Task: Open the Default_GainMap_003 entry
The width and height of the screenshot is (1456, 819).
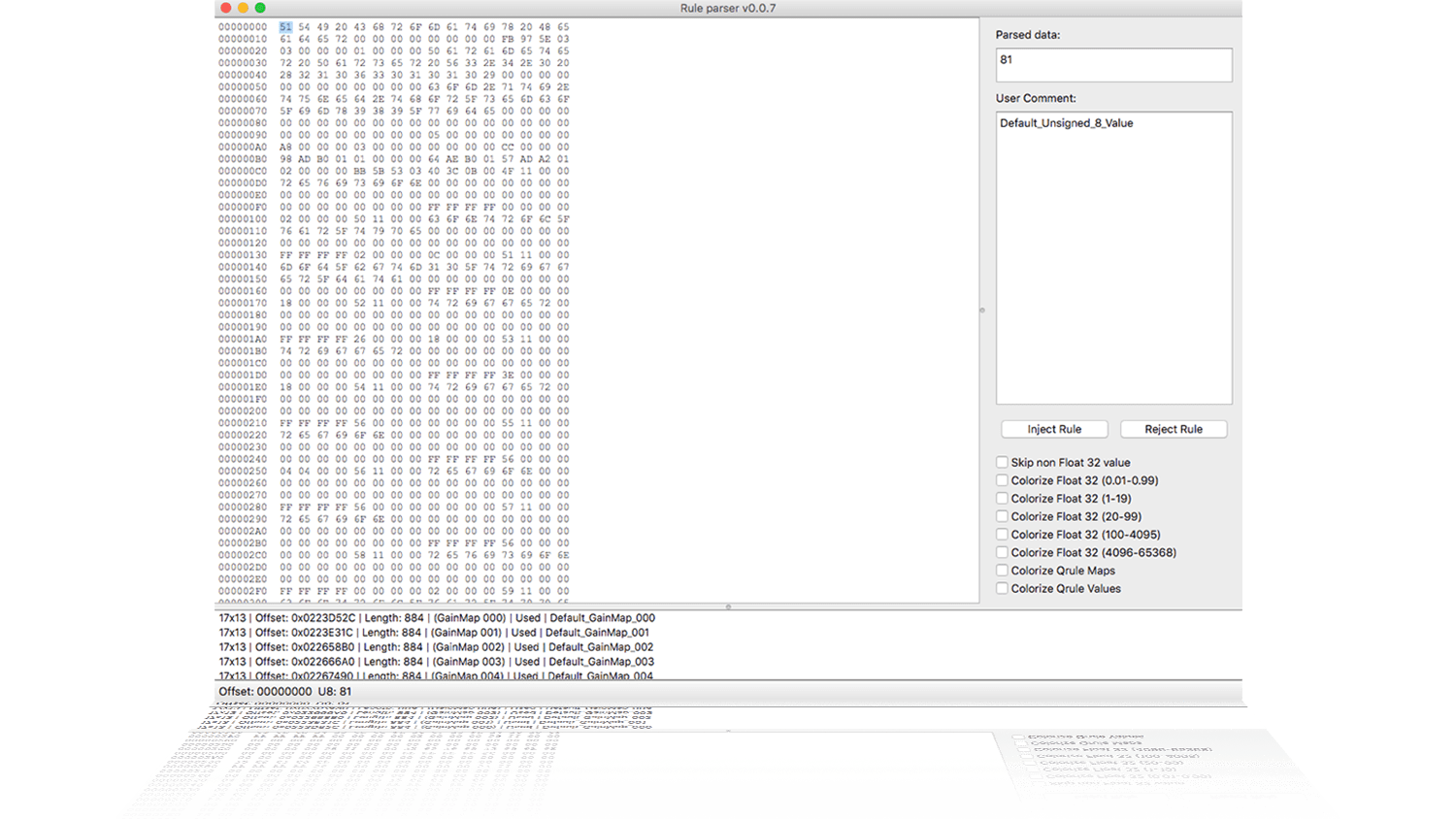Action: (x=437, y=661)
